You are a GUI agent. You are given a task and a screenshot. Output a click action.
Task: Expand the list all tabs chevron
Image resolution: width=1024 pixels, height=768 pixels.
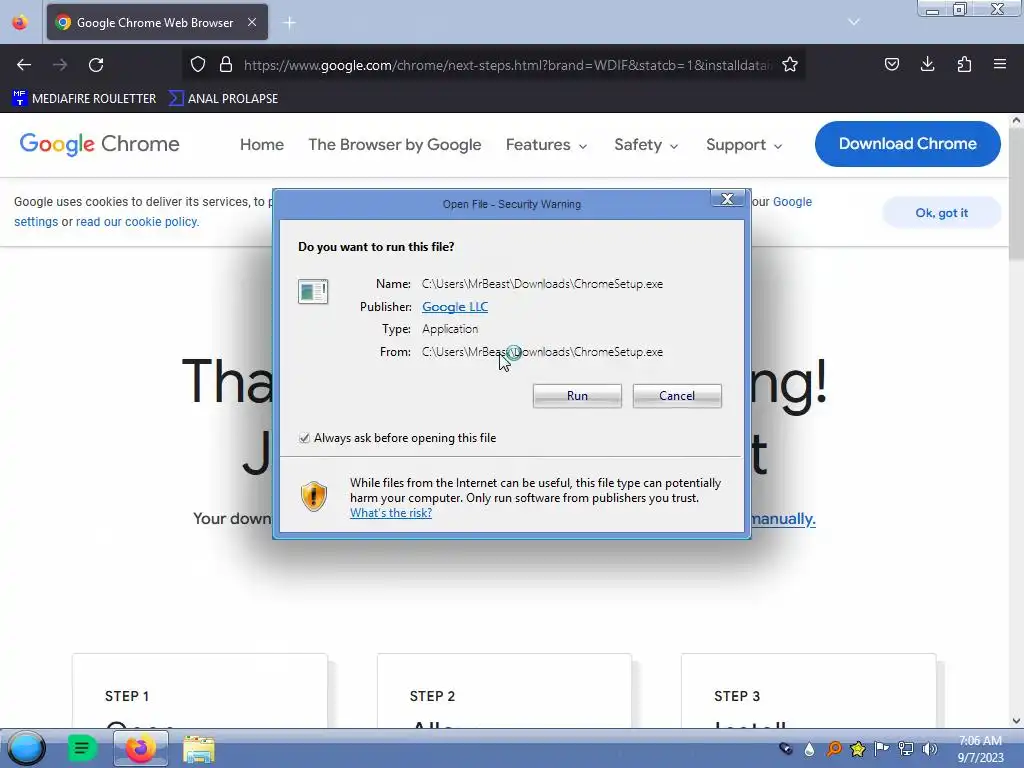pos(854,22)
